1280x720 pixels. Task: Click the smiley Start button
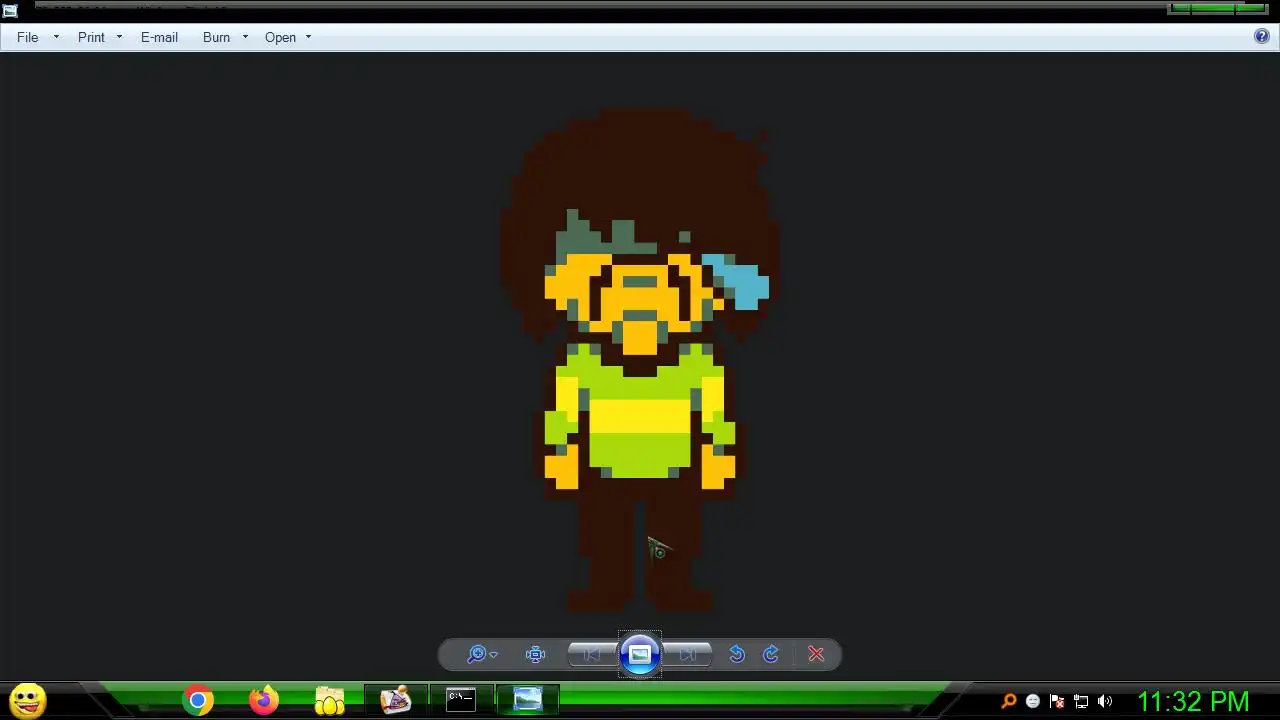(28, 700)
